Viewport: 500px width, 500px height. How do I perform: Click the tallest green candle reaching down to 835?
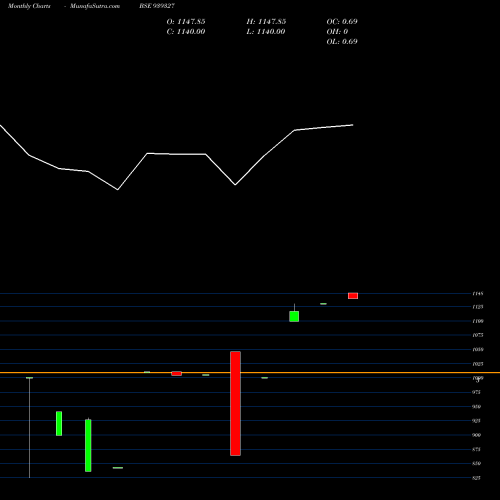pyautogui.click(x=88, y=445)
